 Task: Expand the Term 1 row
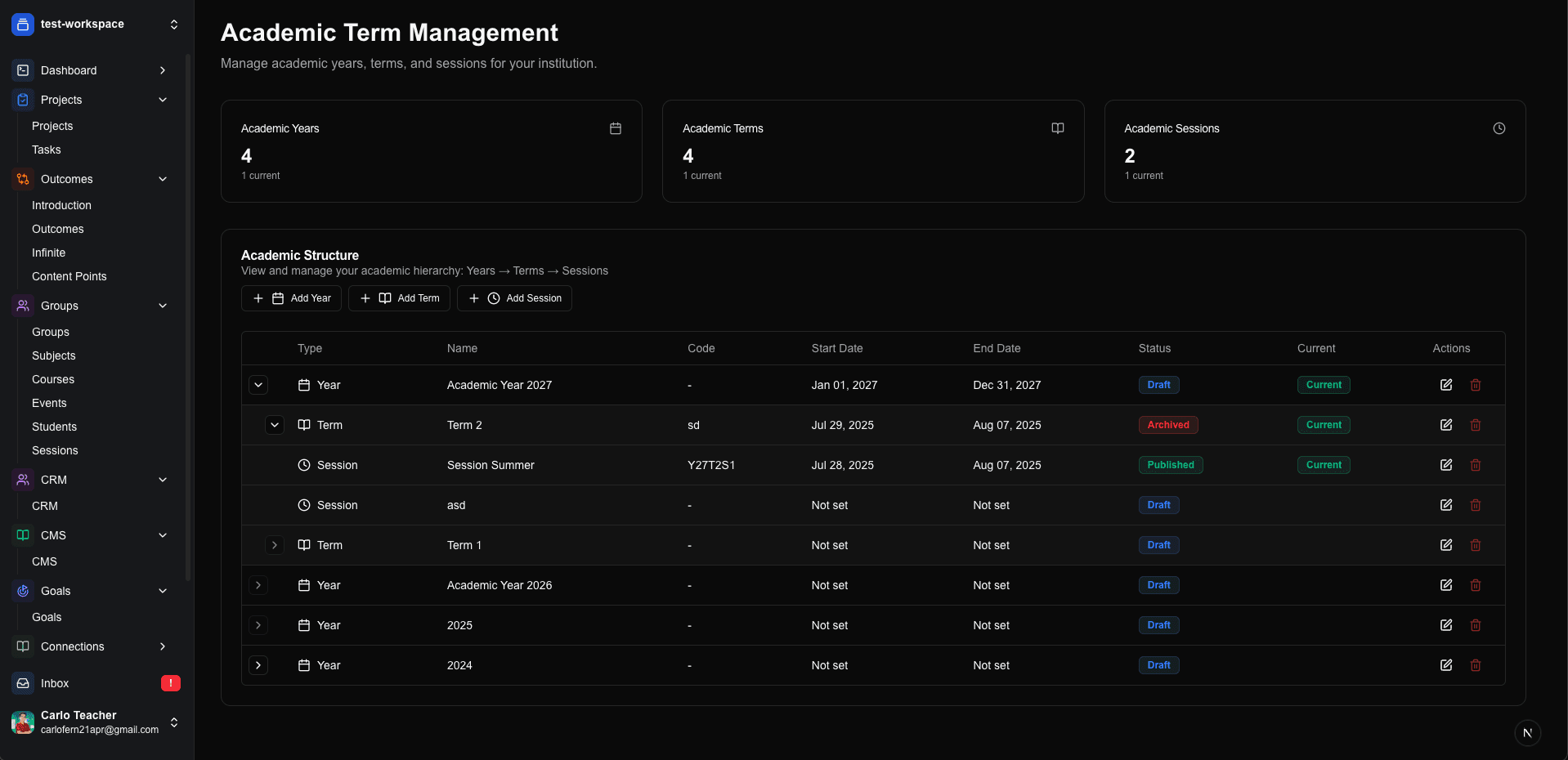[275, 545]
